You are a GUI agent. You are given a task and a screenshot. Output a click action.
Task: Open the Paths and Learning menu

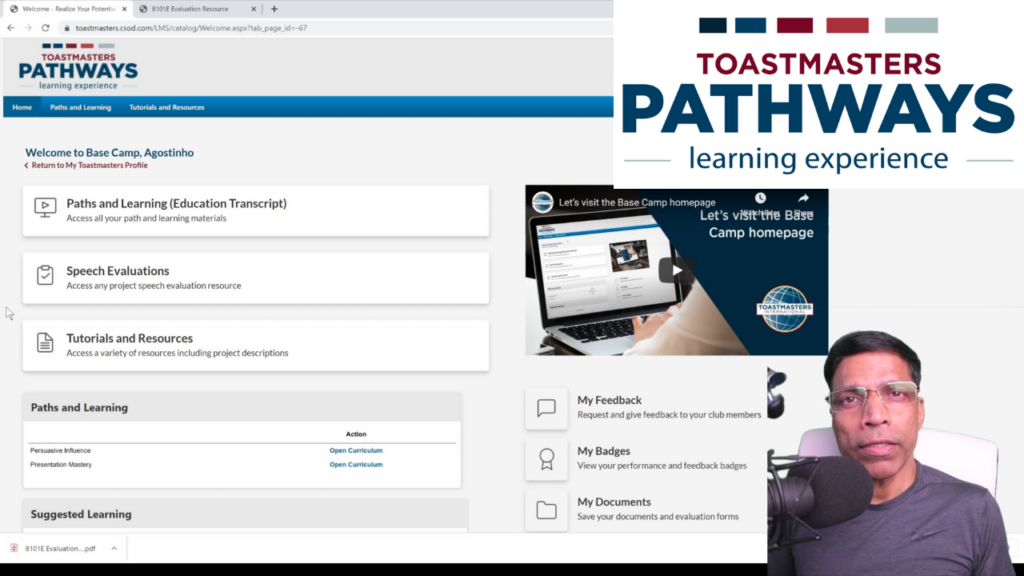tap(80, 107)
